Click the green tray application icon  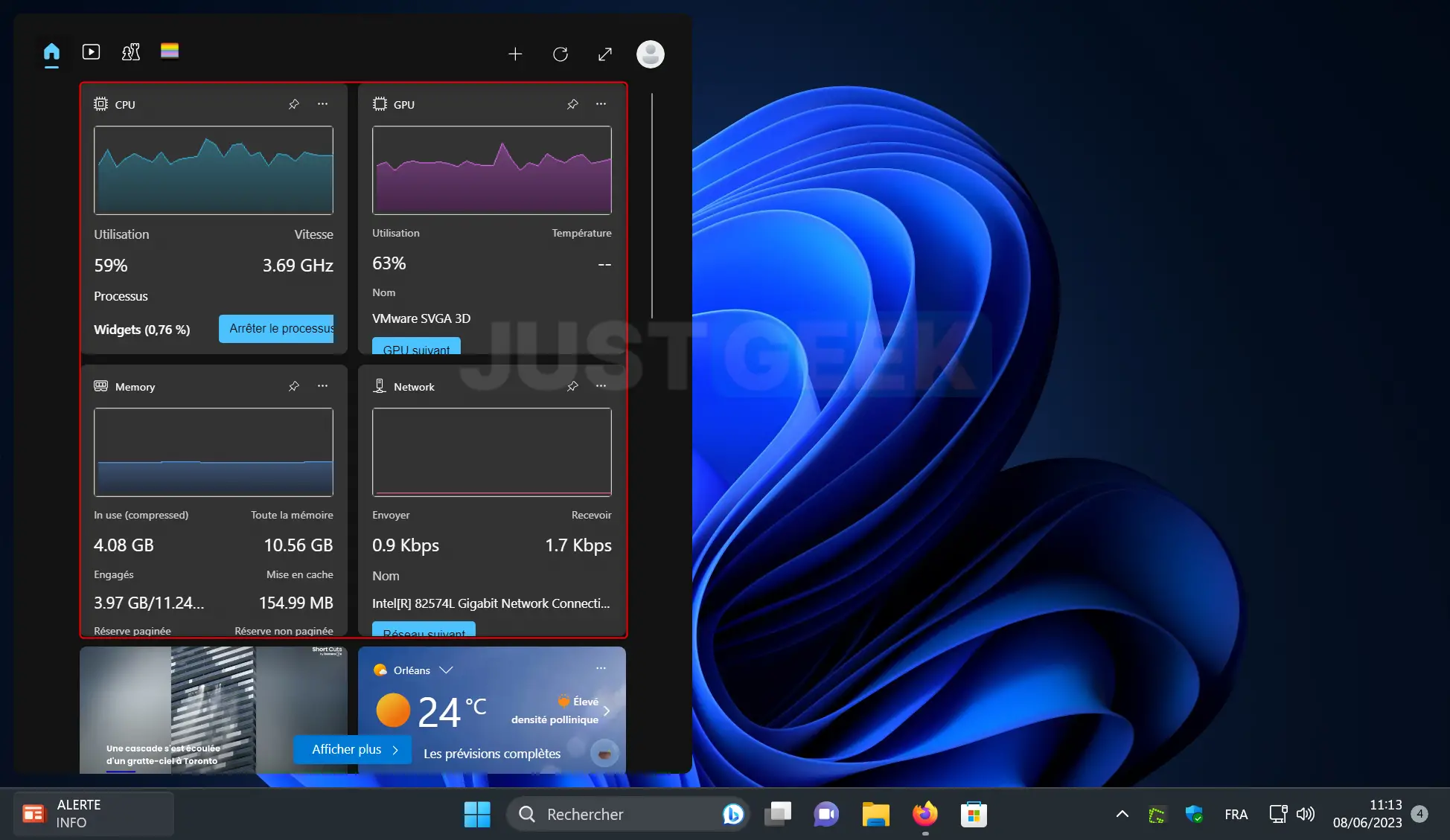click(1157, 815)
